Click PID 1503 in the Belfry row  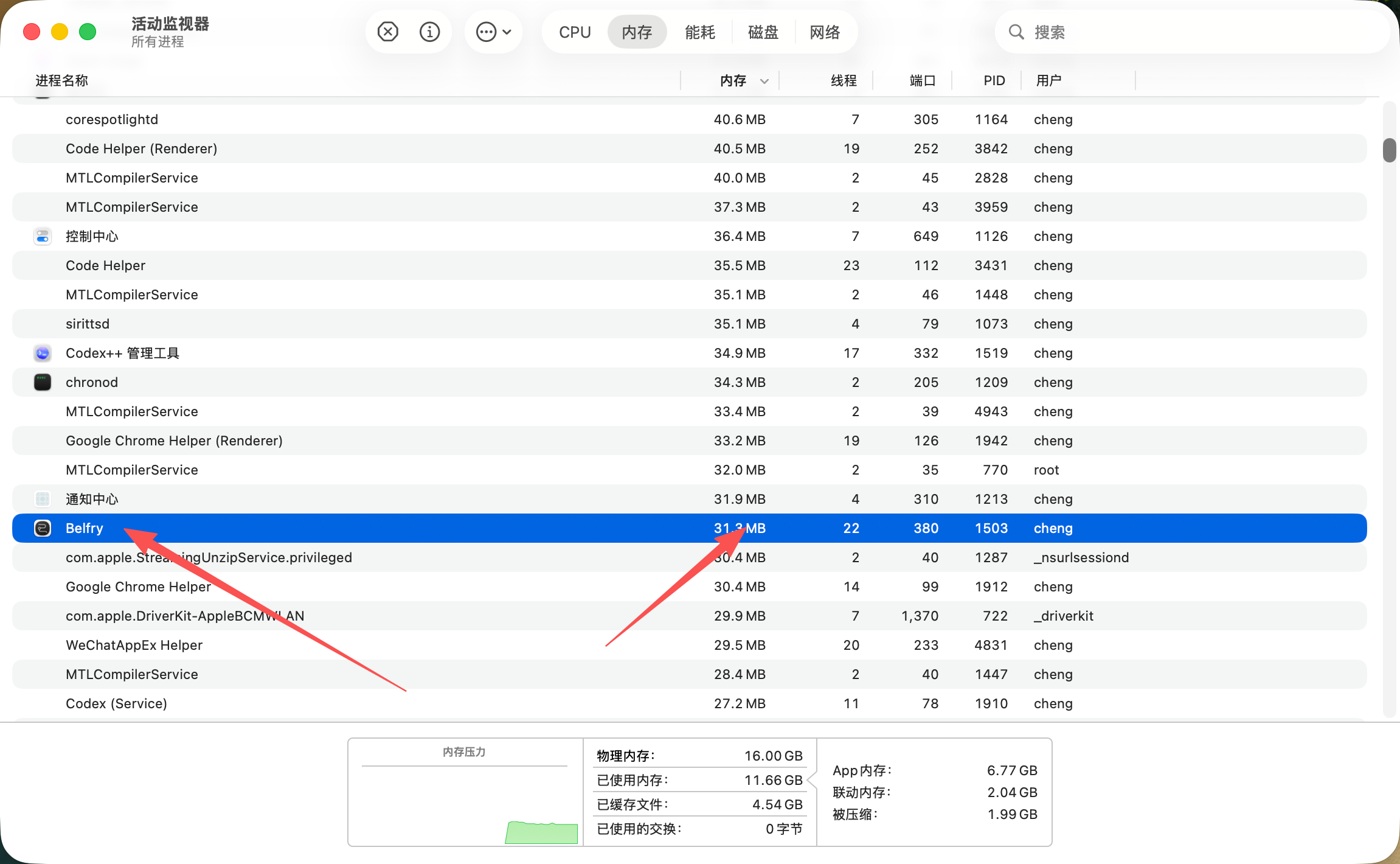click(991, 528)
